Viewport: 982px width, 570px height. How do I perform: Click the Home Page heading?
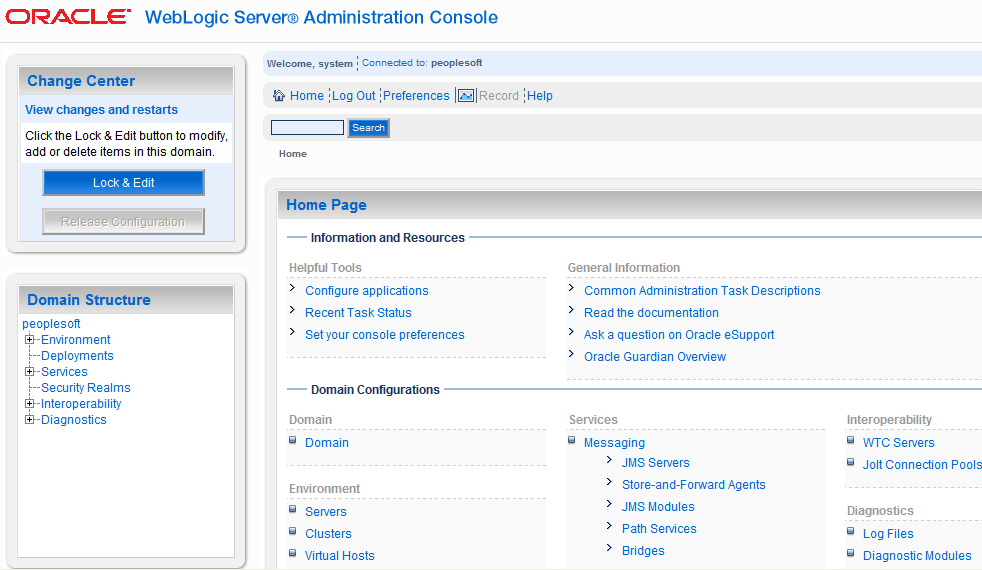[326, 205]
